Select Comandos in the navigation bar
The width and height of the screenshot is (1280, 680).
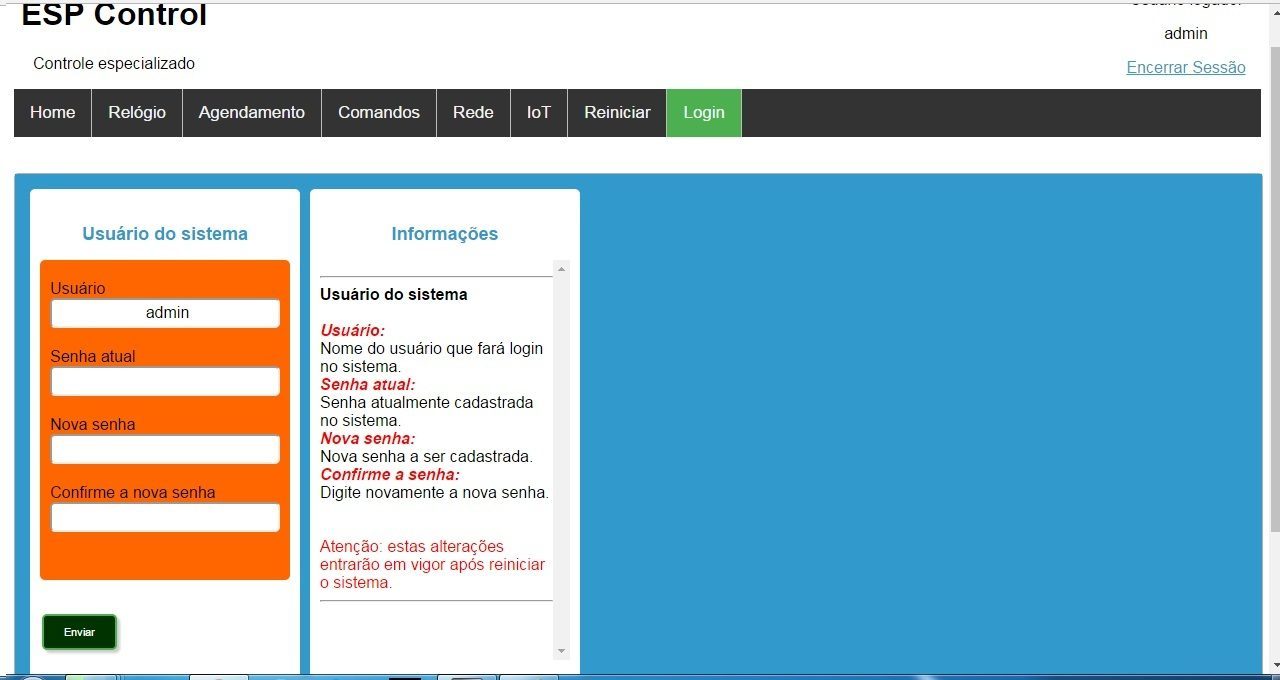pyautogui.click(x=379, y=113)
